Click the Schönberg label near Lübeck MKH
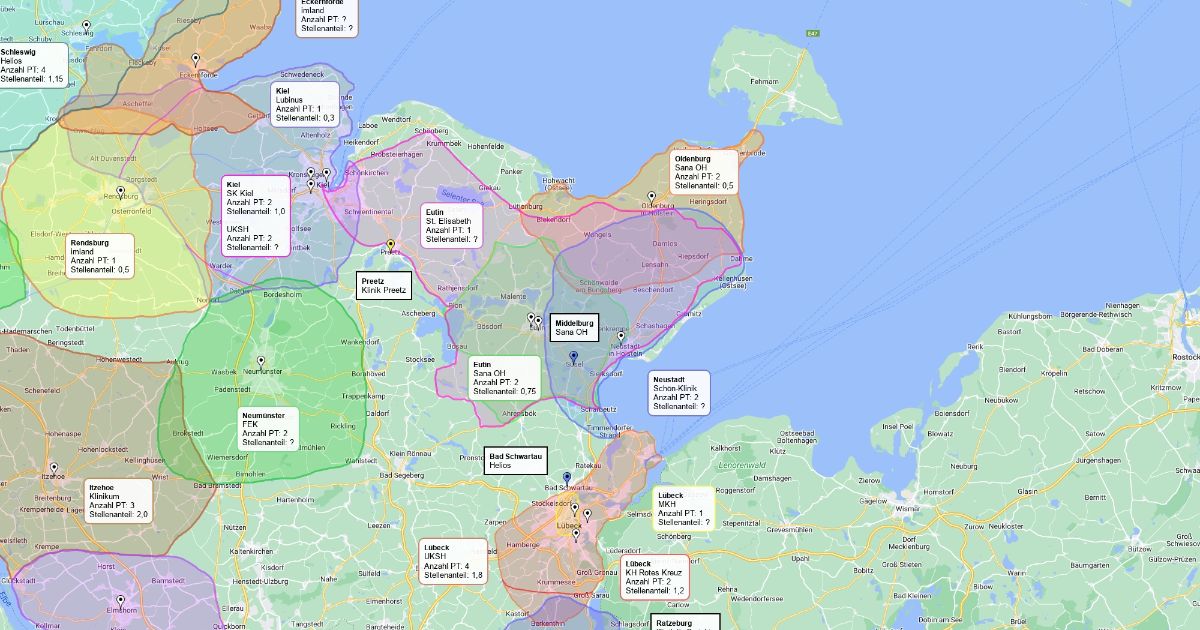The width and height of the screenshot is (1200, 630). pos(675,536)
